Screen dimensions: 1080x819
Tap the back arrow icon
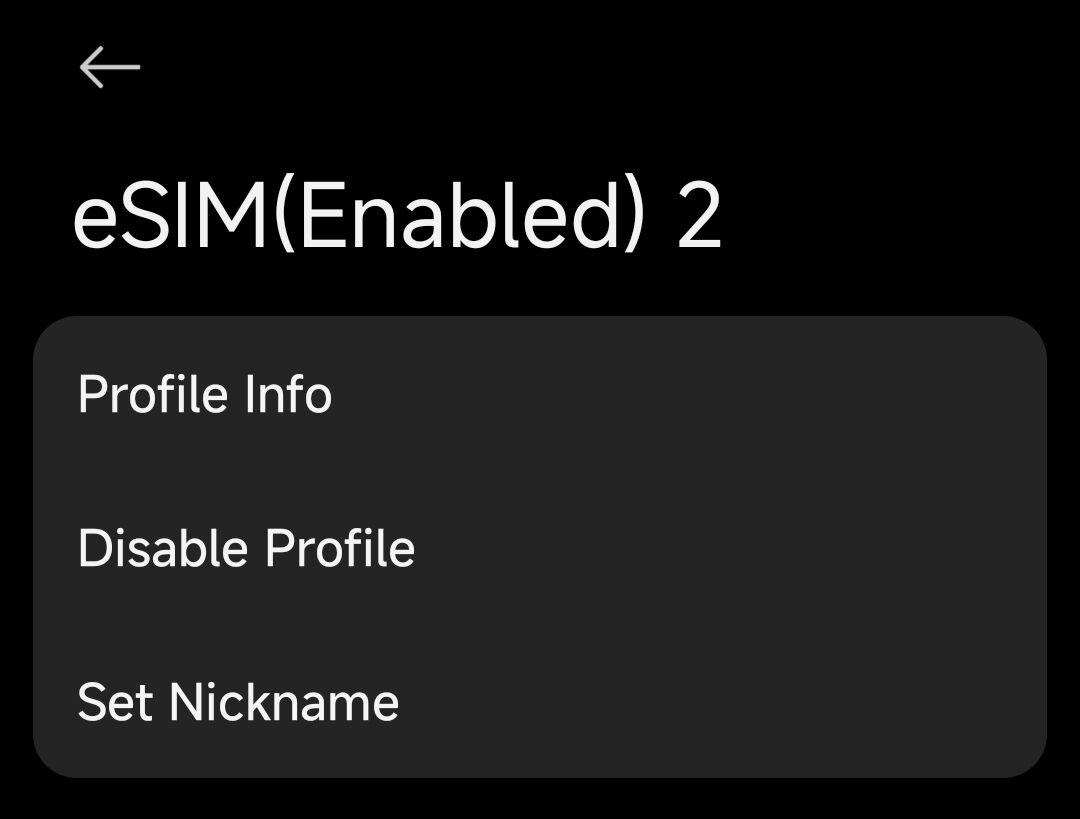click(x=109, y=68)
